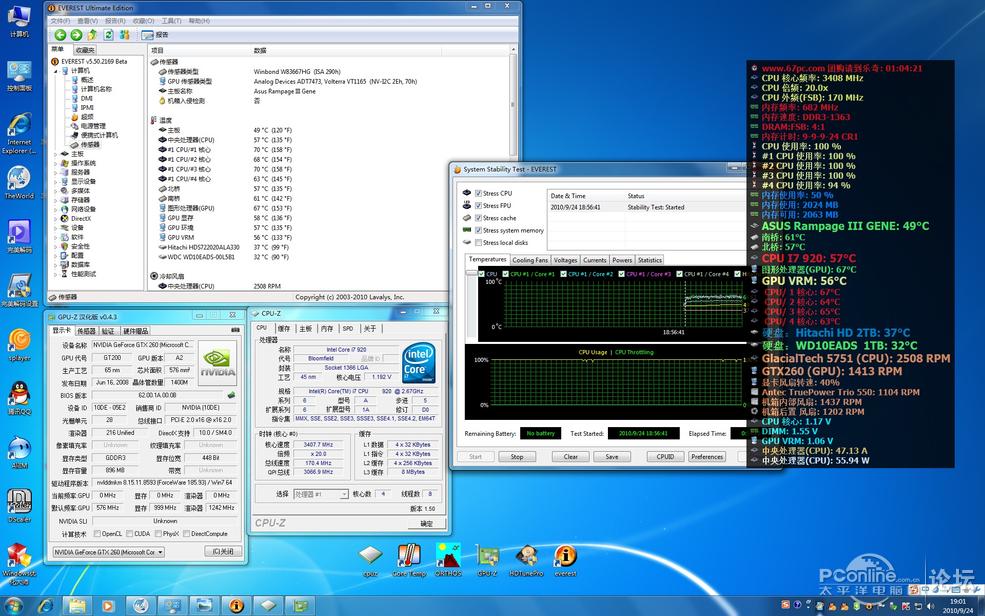This screenshot has width=985, height=616.
Task: Open the GPU selection dropdown in GPU-Z
Action: (x=109, y=552)
